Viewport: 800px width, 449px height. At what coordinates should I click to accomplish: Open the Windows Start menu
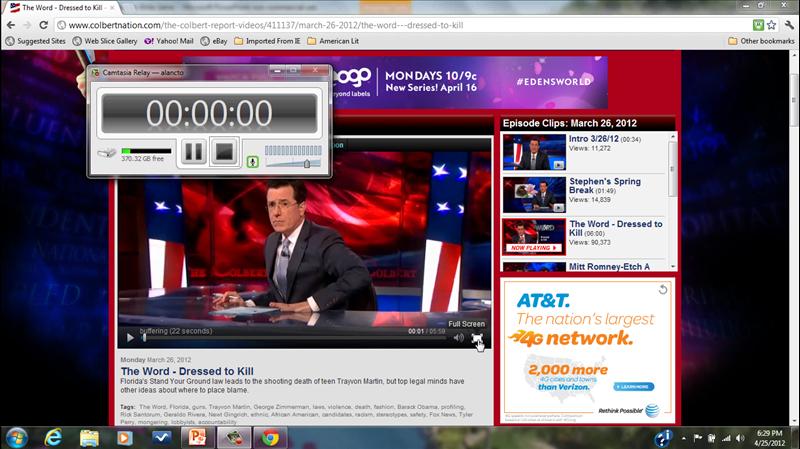[x=16, y=438]
